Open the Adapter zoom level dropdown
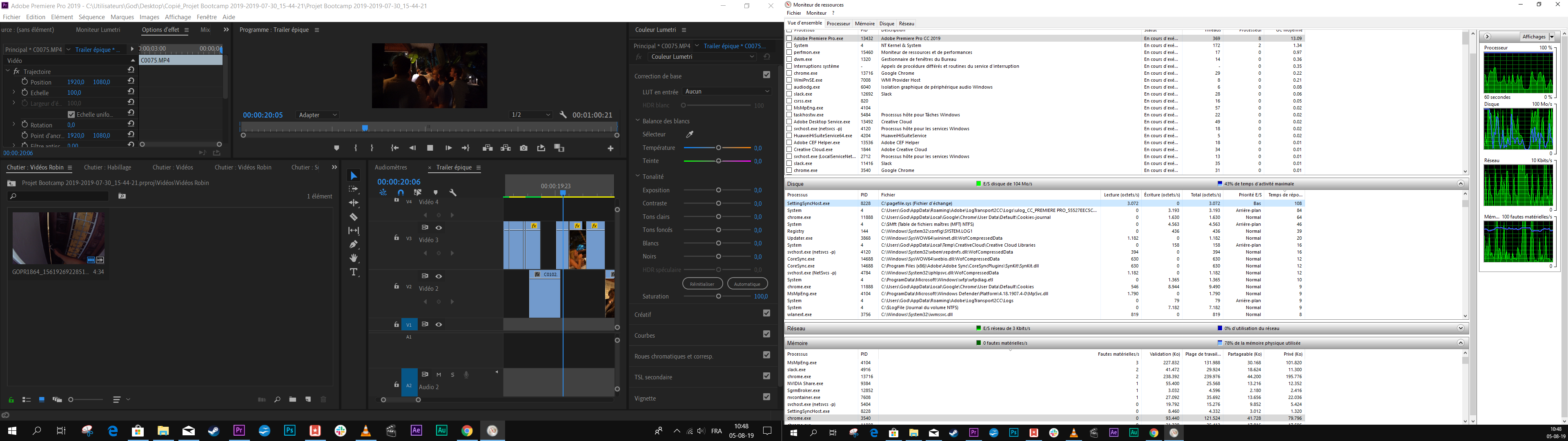The image size is (1568, 441). click(x=317, y=114)
